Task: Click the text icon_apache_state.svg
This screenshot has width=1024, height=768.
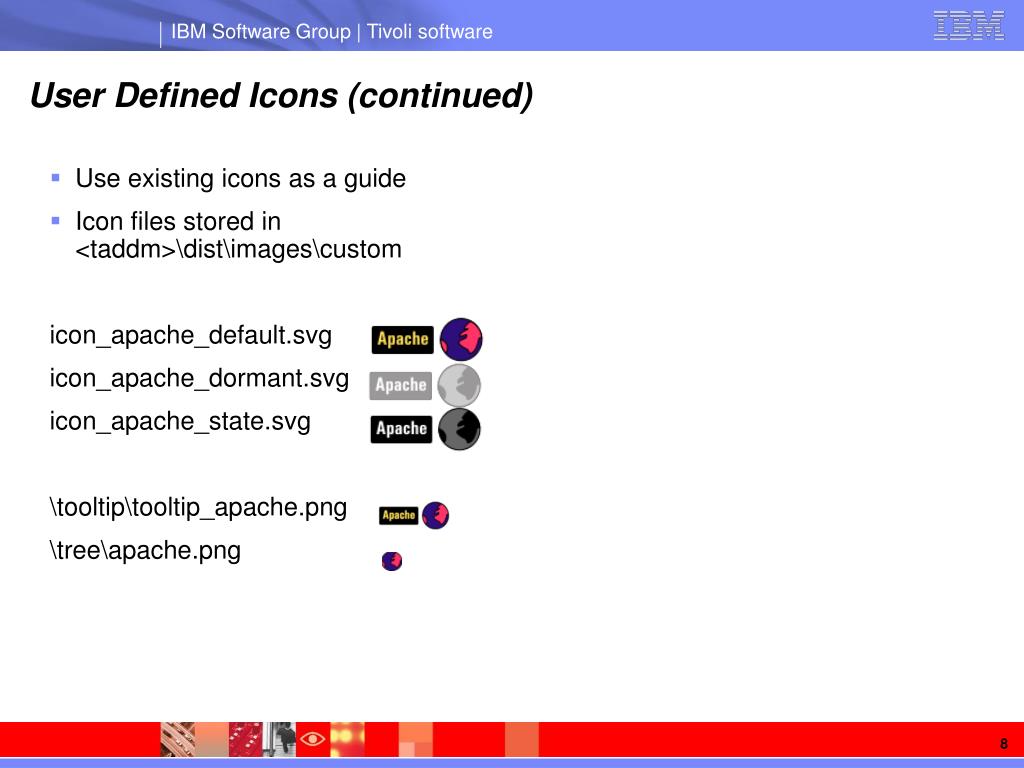Action: tap(180, 422)
